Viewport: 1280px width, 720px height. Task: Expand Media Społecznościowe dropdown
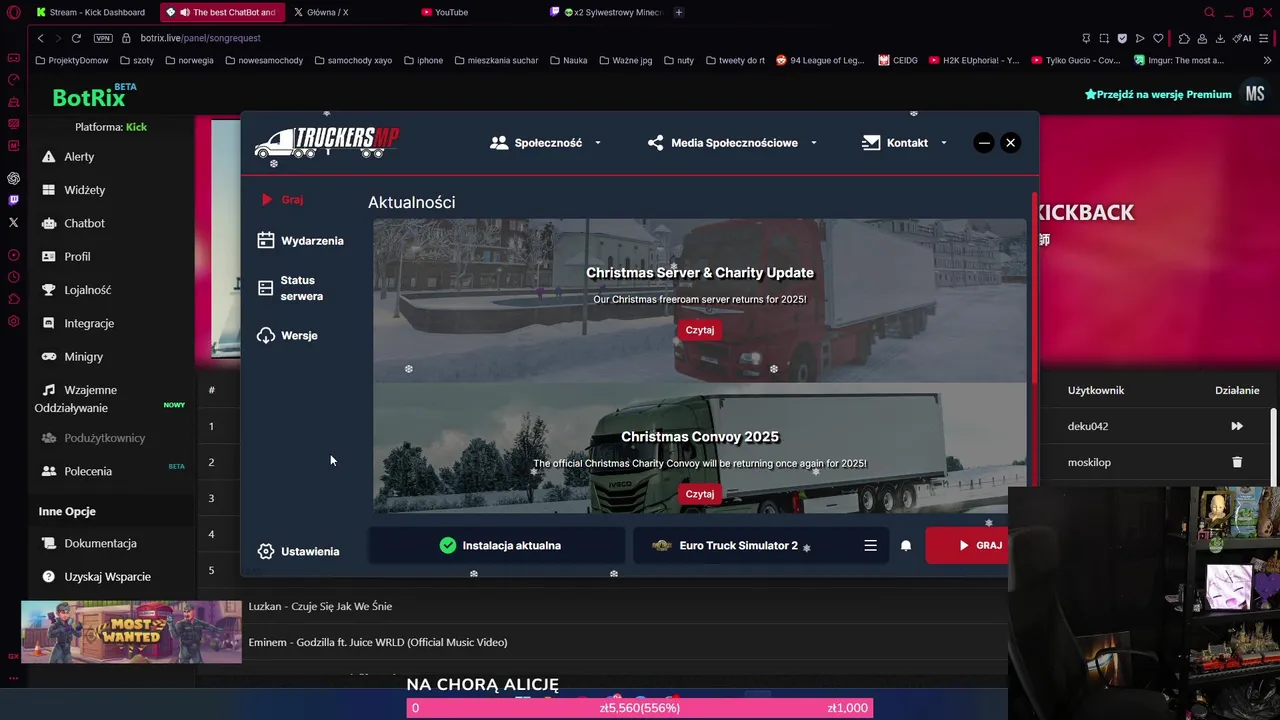[x=732, y=143]
